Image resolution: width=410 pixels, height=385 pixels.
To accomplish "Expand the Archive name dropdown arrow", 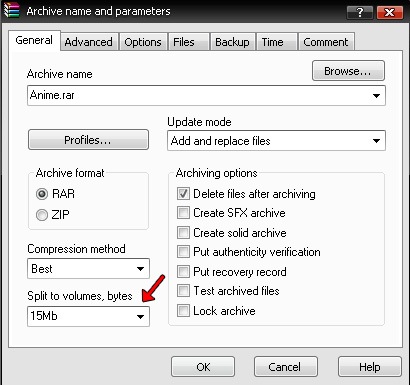I will (x=376, y=96).
